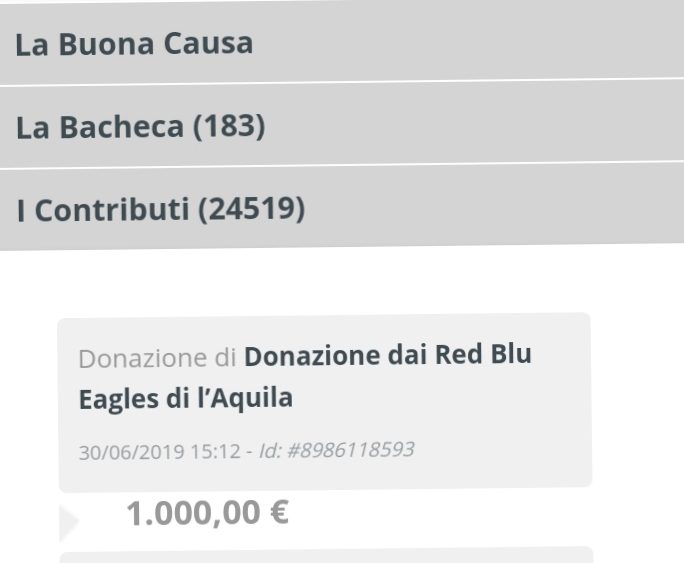Click the 1.000,00 € donation amount

207,513
